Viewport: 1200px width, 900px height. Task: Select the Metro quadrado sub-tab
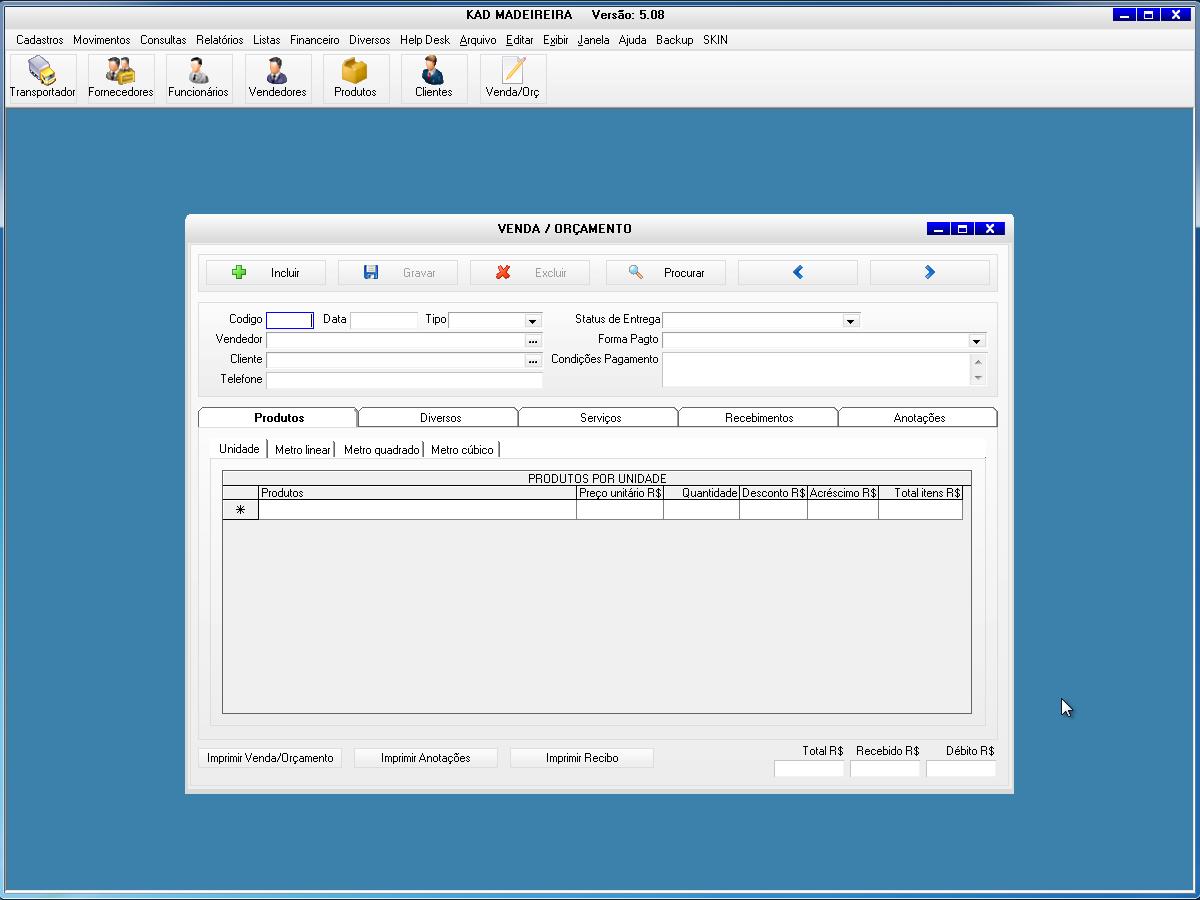[381, 450]
